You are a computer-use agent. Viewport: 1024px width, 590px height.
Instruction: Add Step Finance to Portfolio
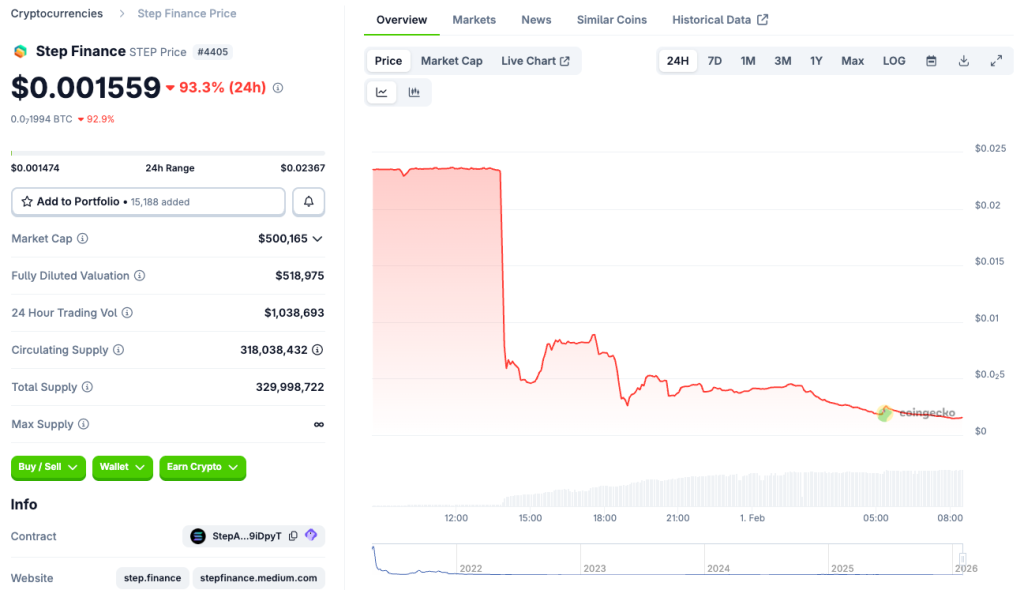pos(147,201)
